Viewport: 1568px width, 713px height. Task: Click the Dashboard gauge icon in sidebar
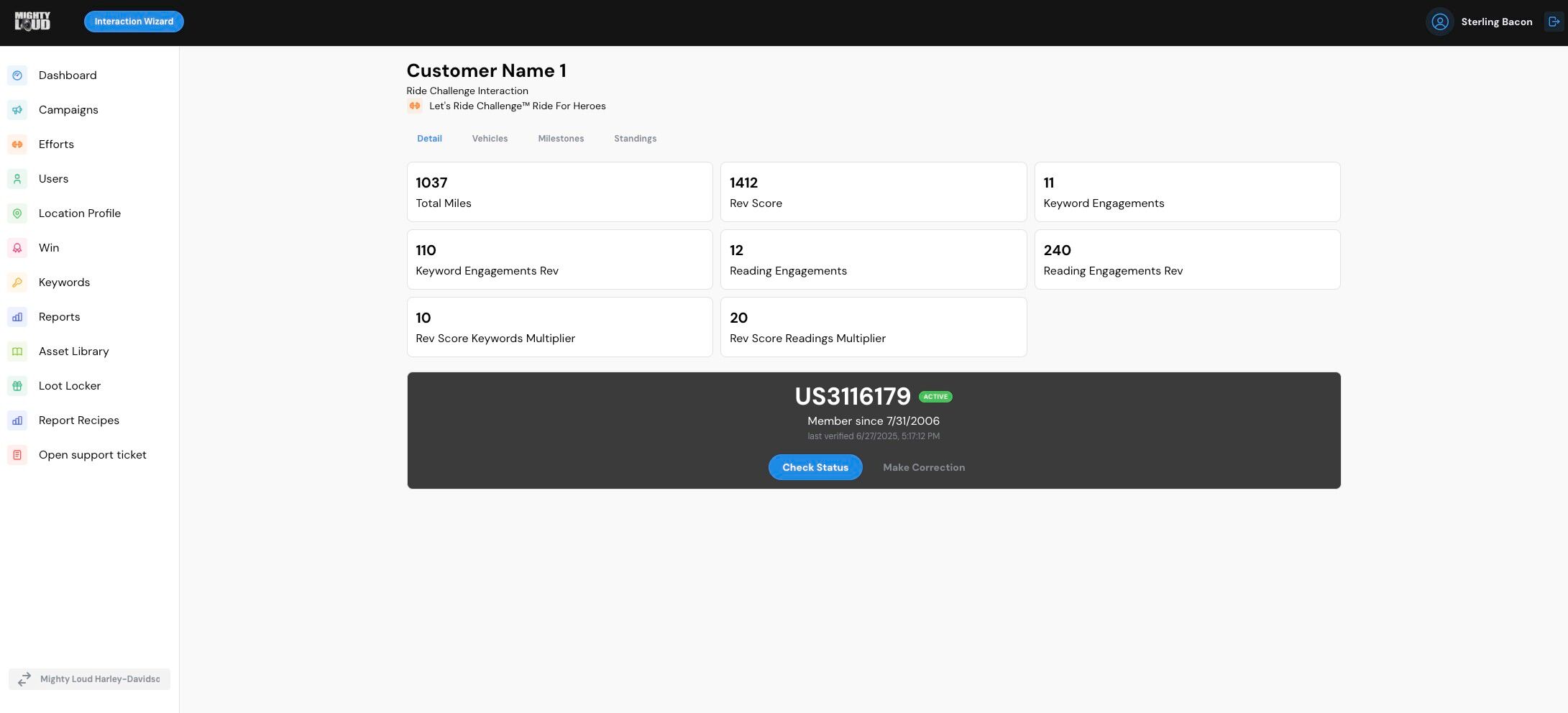coord(17,75)
